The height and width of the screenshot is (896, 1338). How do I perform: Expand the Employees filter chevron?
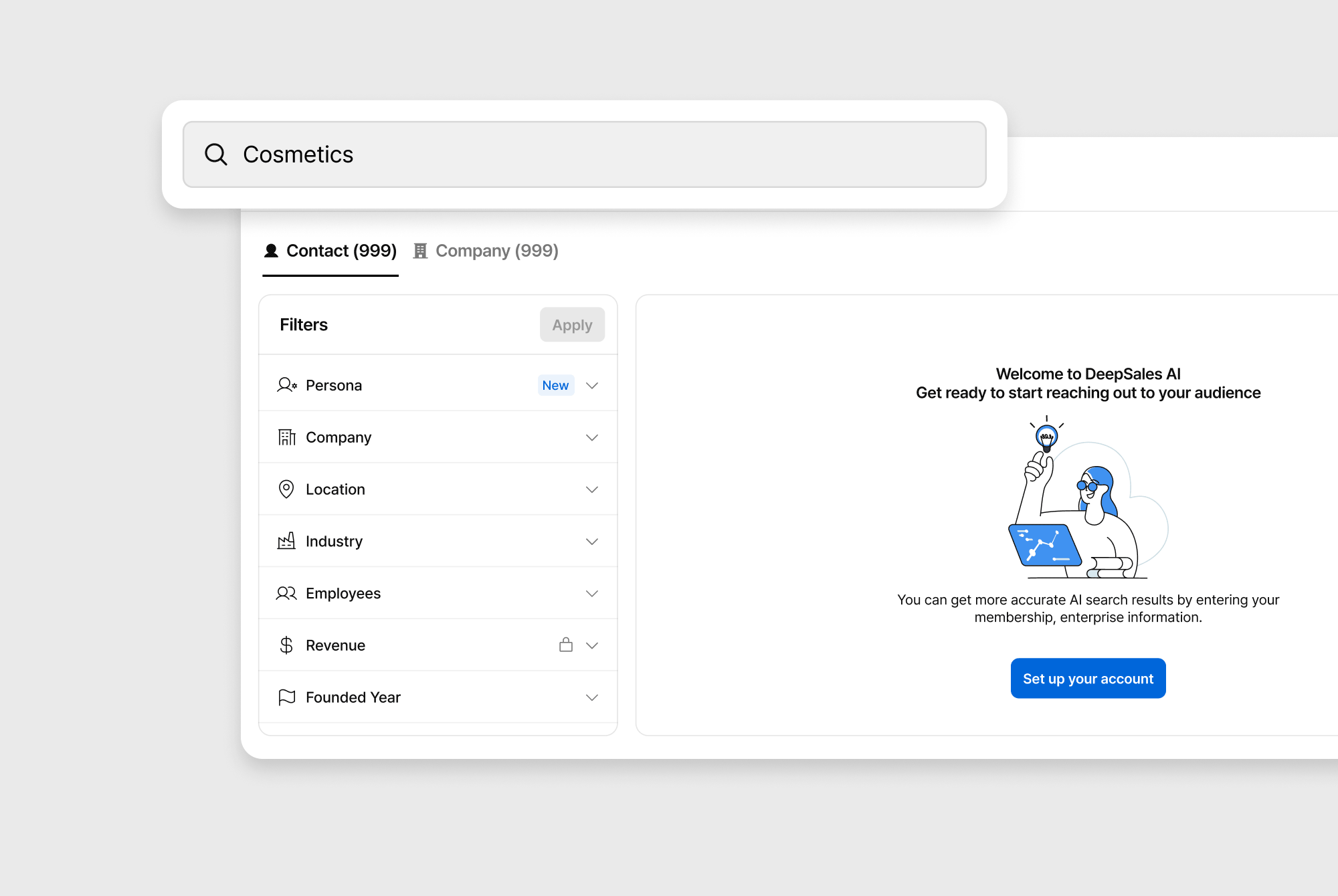tap(592, 593)
